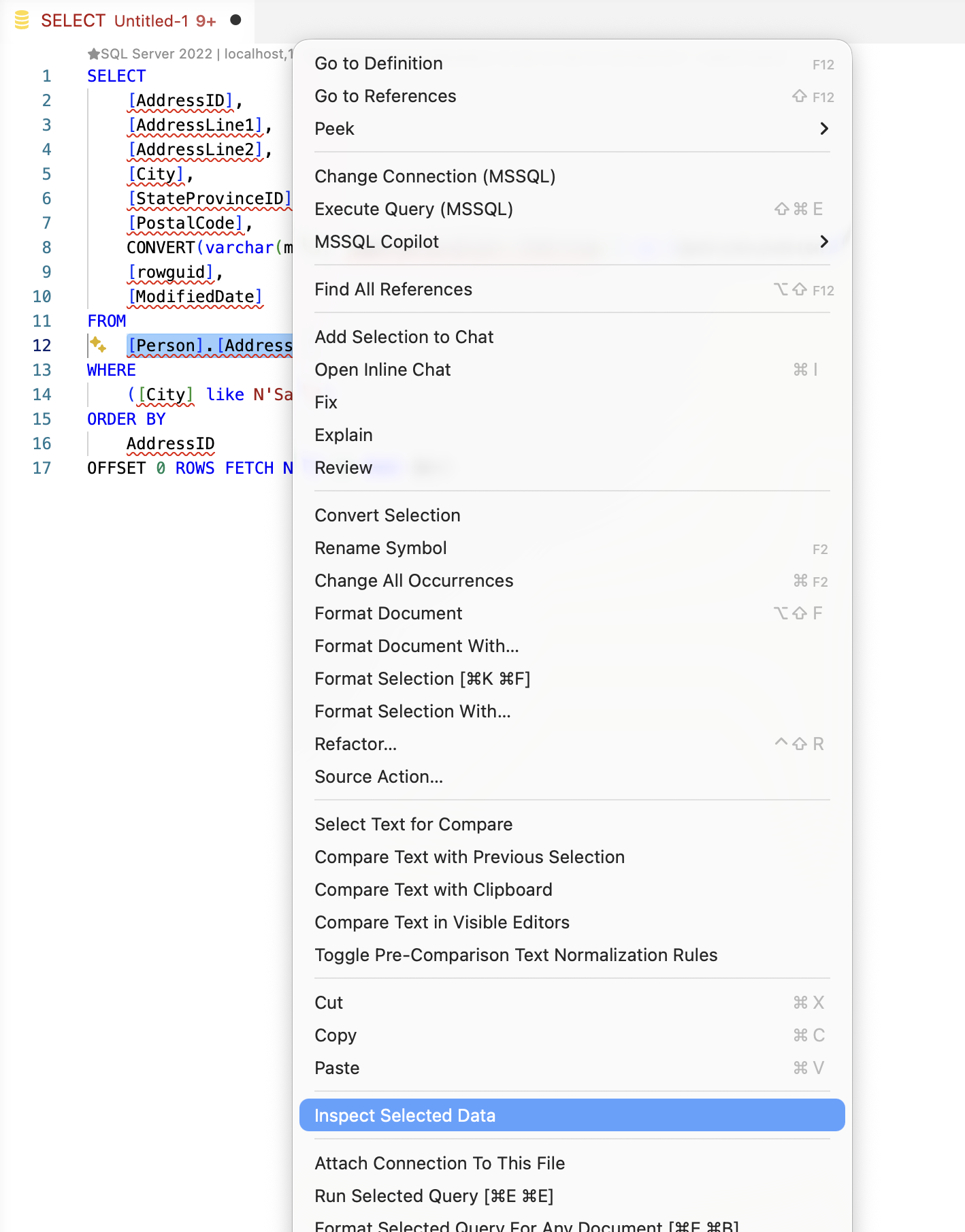The image size is (965, 1232).
Task: Expand the Peek submenu arrow
Action: tap(824, 129)
